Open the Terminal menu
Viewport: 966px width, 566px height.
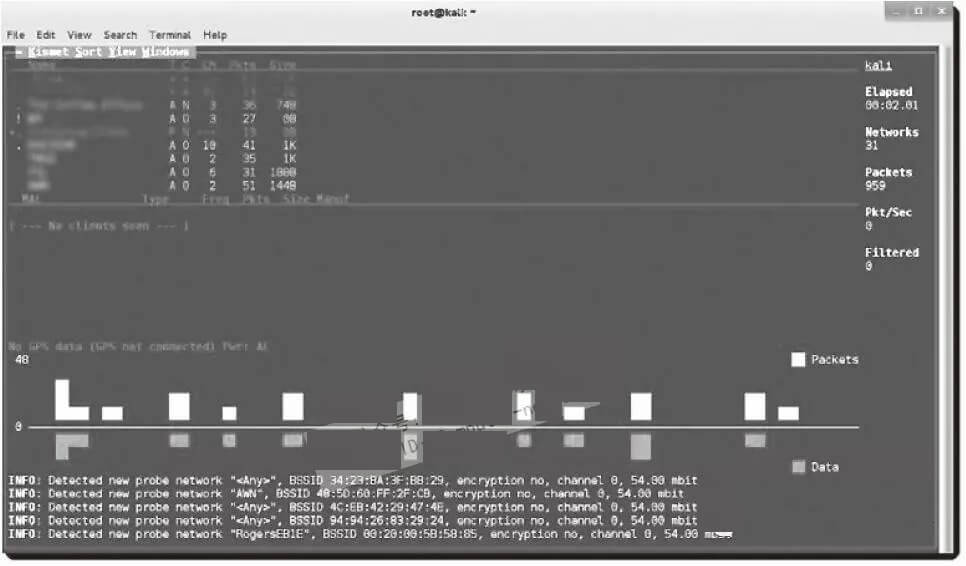click(170, 35)
